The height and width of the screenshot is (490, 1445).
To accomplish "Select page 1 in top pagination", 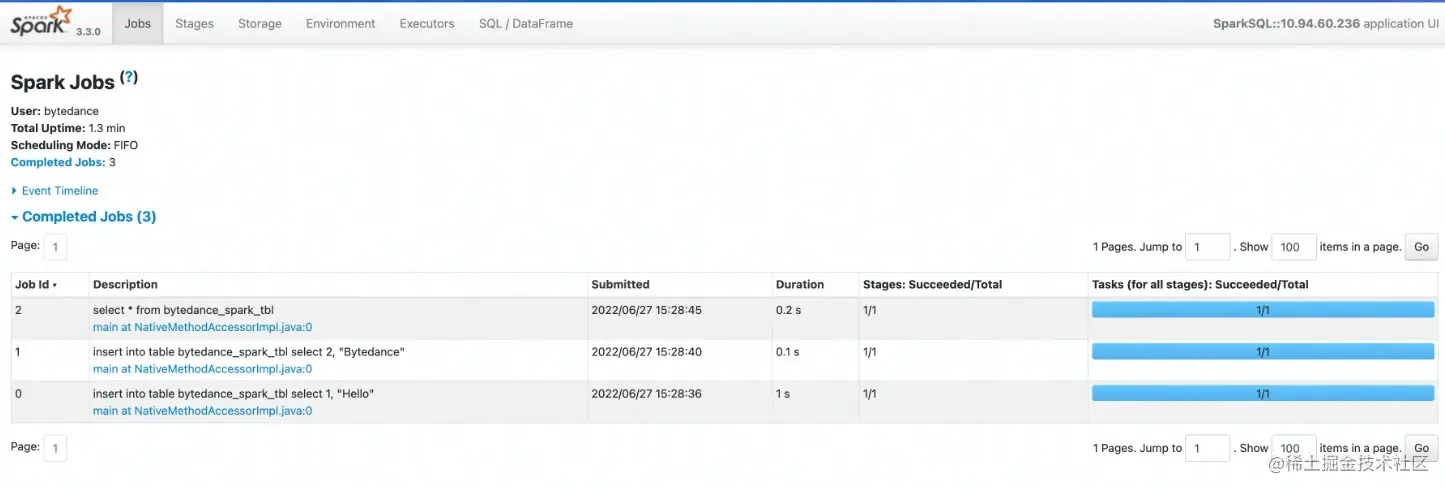I will (55, 247).
